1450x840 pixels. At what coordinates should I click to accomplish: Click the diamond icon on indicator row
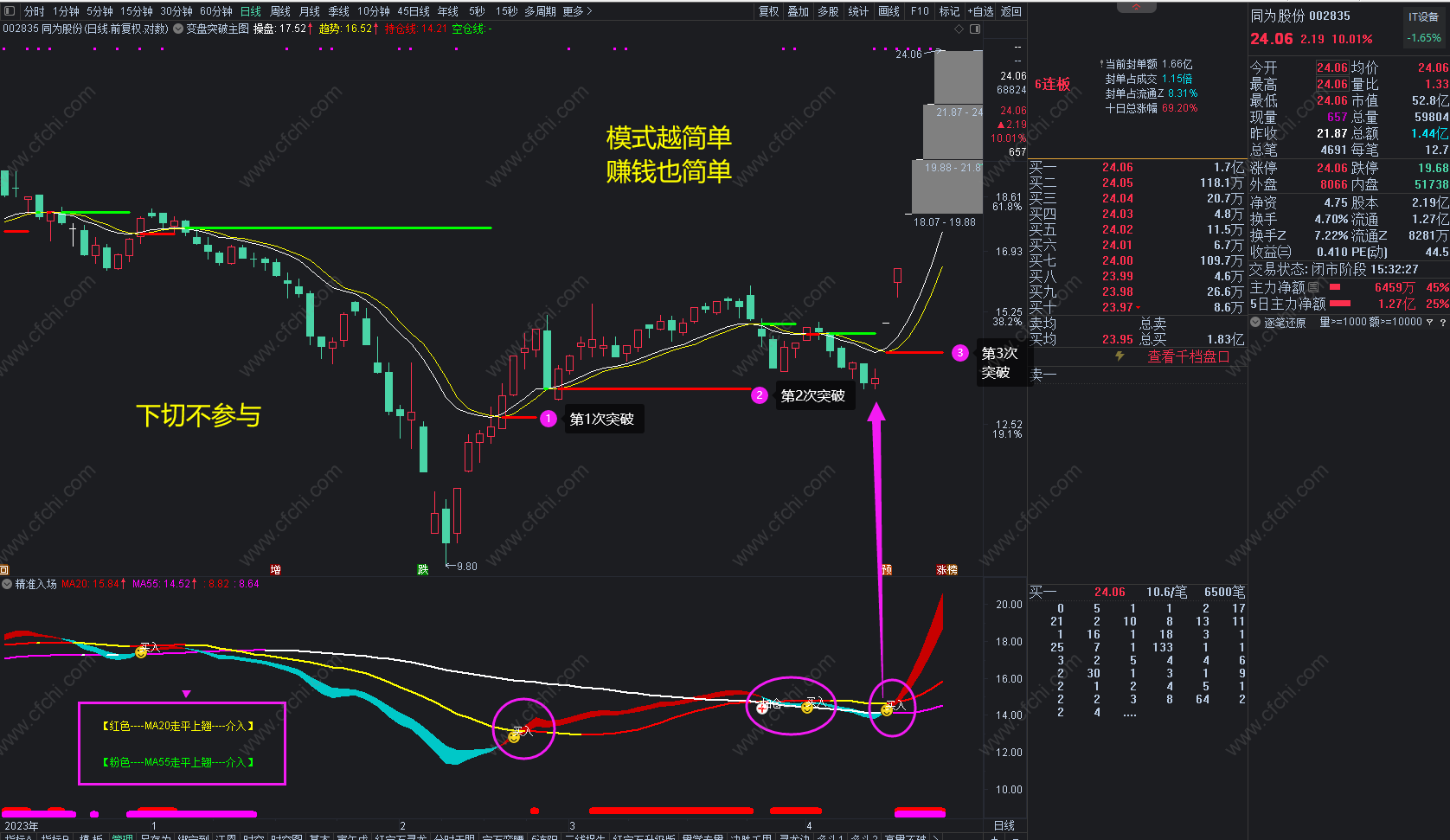point(959,29)
